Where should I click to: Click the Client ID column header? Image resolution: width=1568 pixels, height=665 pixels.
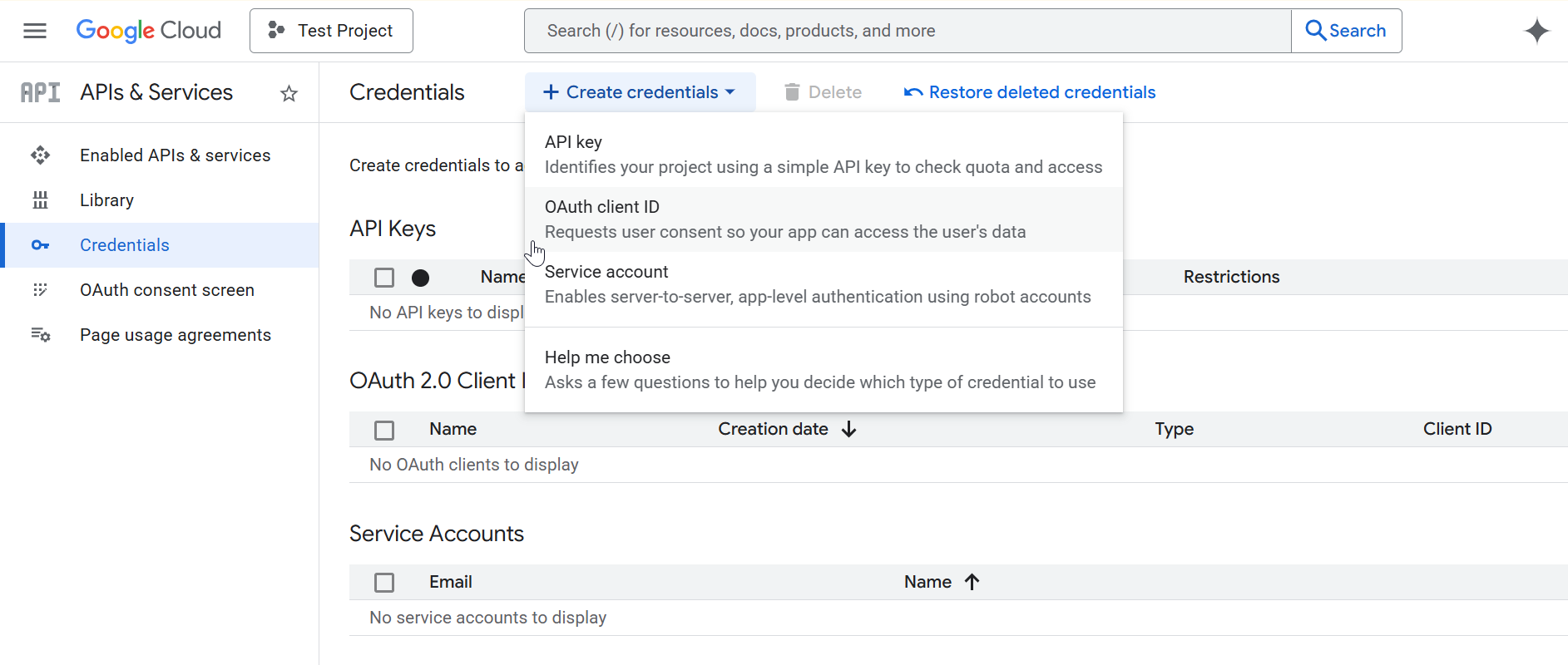point(1457,429)
